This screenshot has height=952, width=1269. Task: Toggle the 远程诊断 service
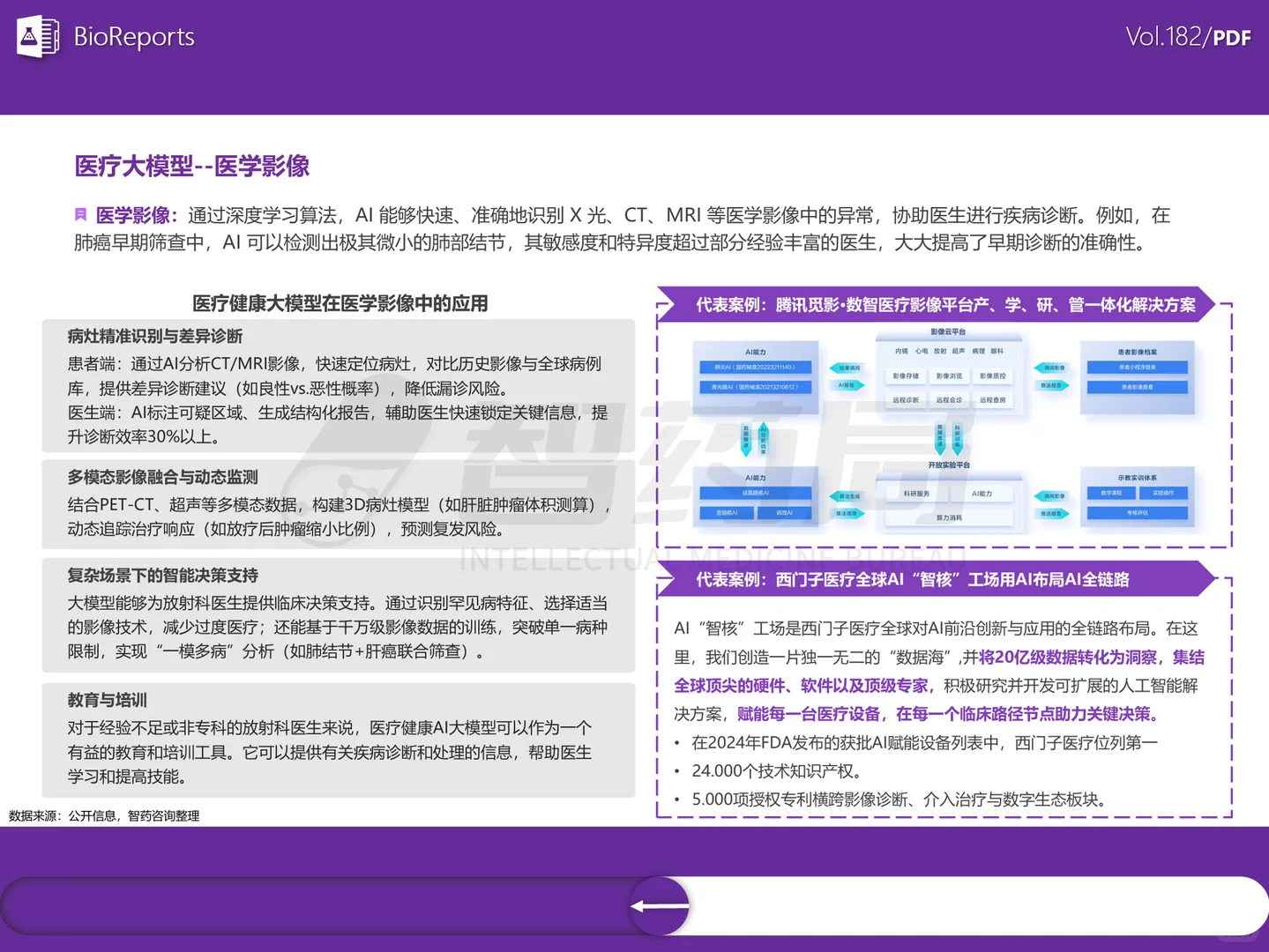[907, 400]
